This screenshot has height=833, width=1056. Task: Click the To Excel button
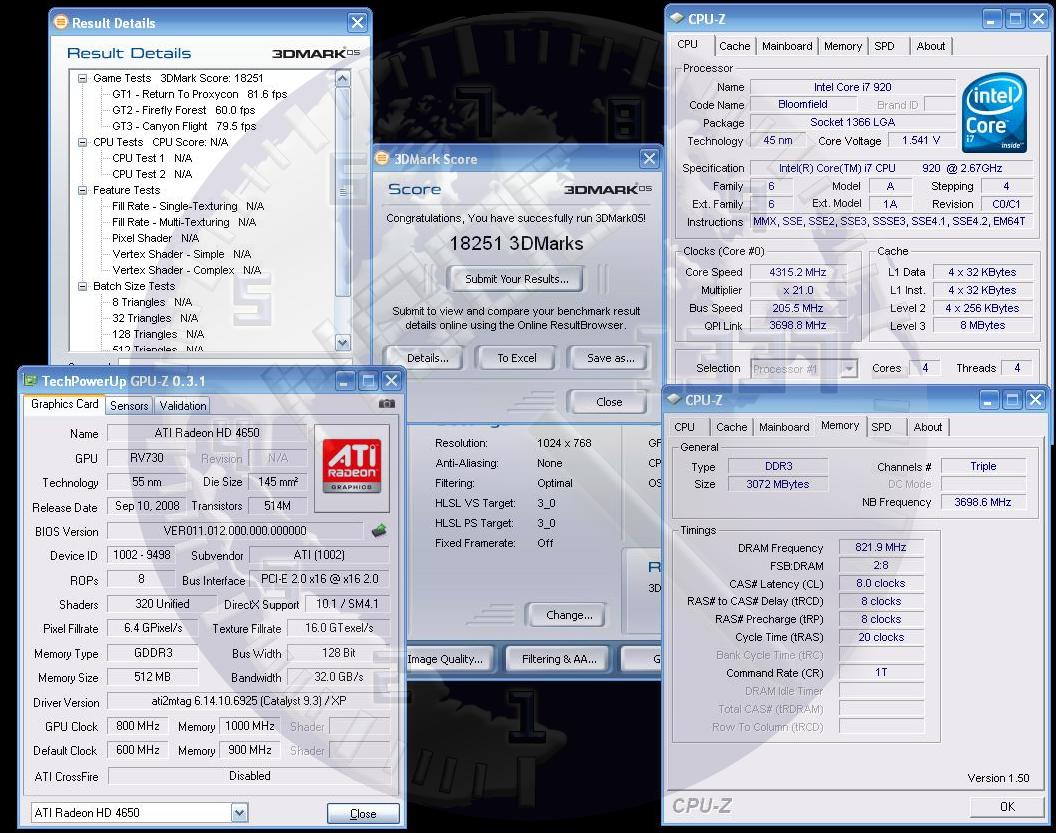[x=517, y=358]
